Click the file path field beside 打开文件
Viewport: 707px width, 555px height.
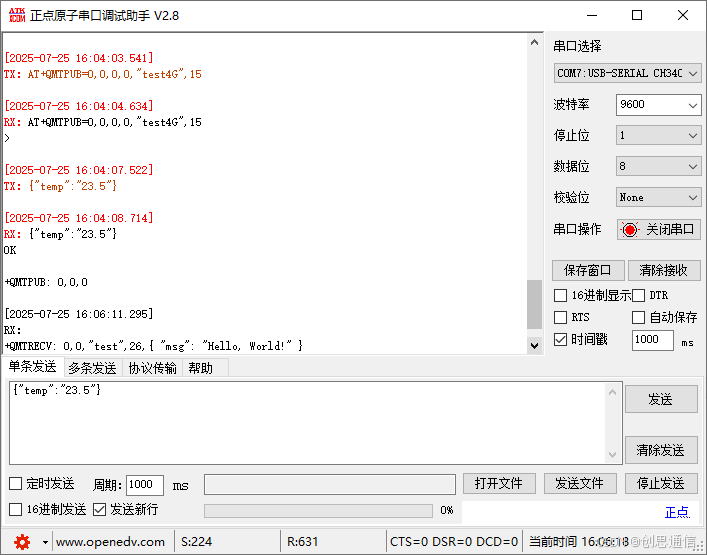point(330,484)
